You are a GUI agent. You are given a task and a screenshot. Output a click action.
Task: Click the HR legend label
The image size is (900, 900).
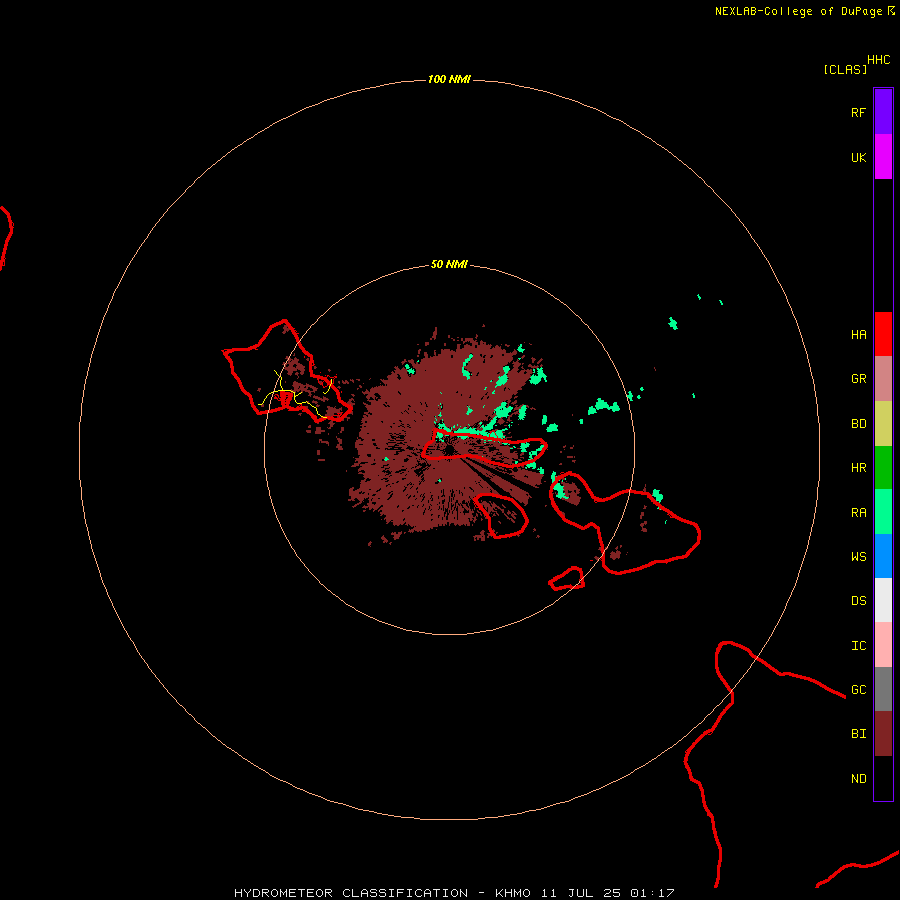pyautogui.click(x=859, y=468)
